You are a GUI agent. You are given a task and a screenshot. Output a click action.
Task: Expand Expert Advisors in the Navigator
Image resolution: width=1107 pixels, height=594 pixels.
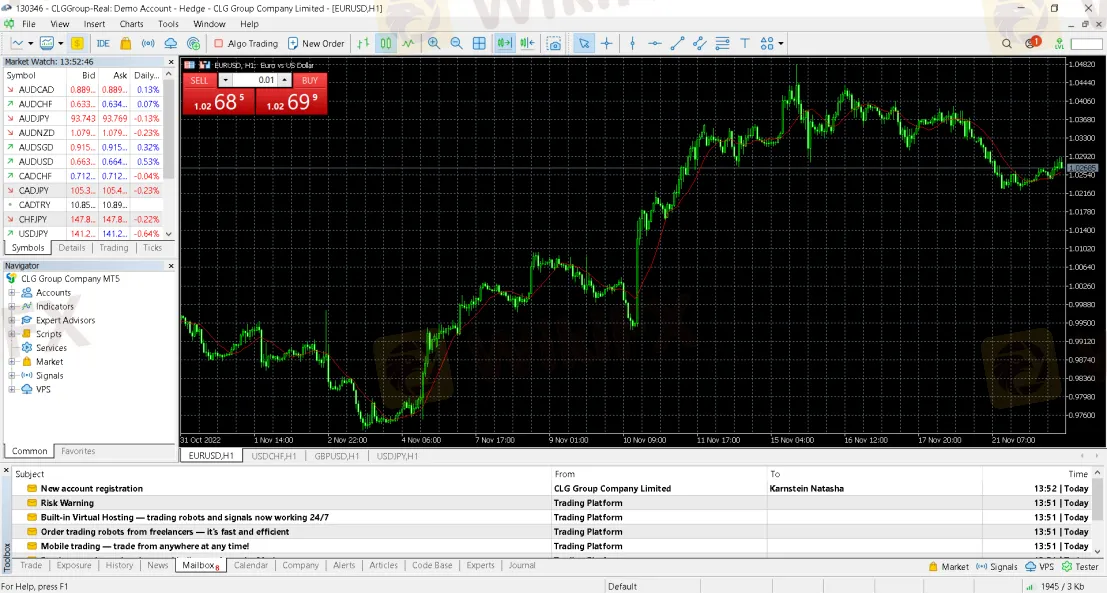pos(10,320)
